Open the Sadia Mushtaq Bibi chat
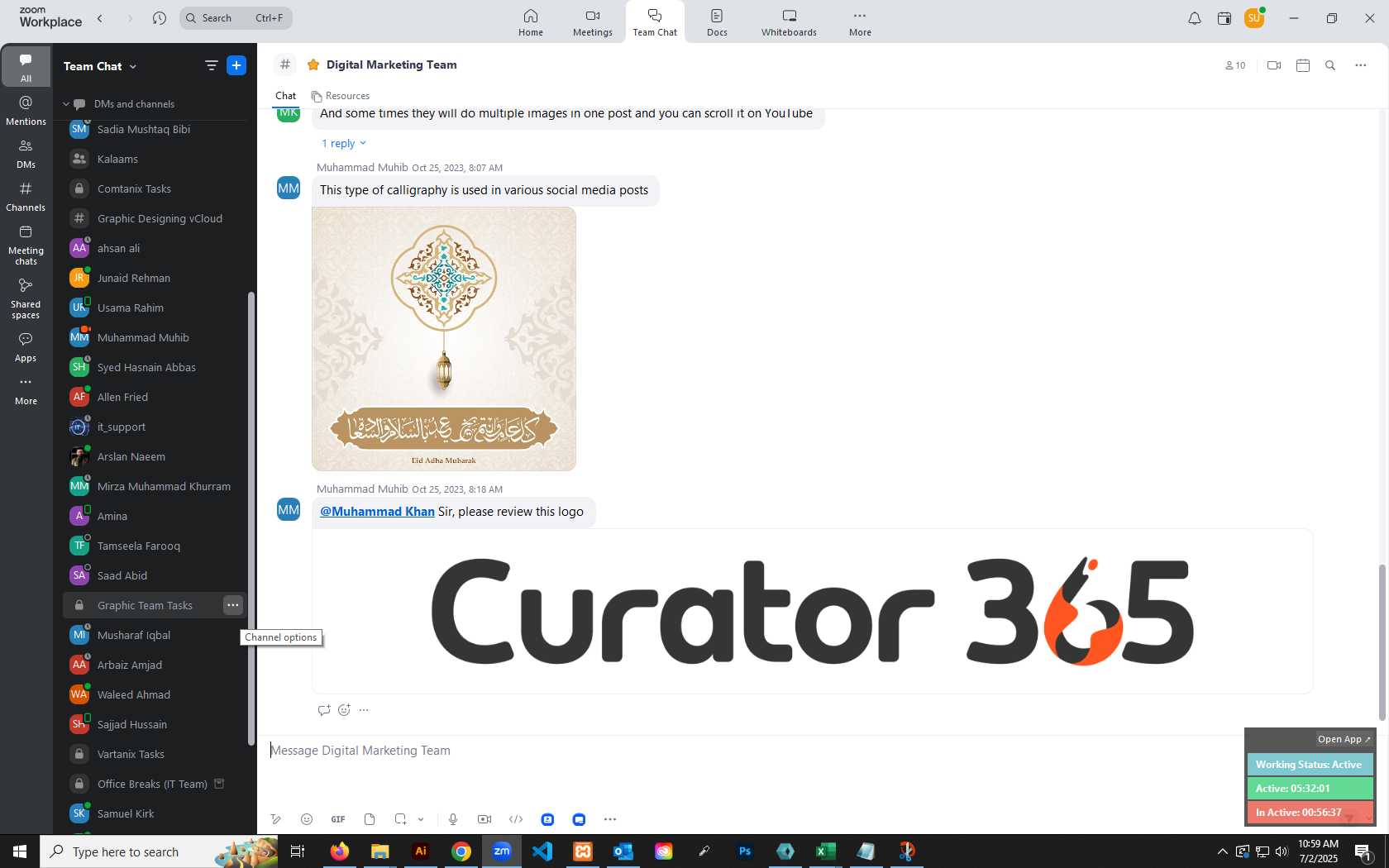 pos(155,129)
